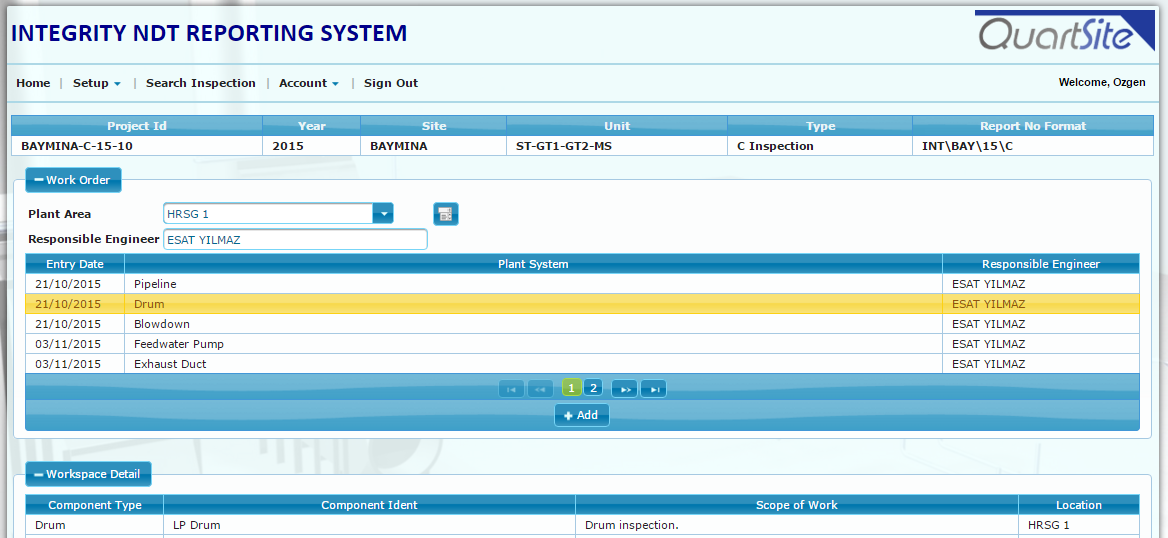Sort by Entry Date column header
This screenshot has width=1168, height=538.
click(x=75, y=264)
